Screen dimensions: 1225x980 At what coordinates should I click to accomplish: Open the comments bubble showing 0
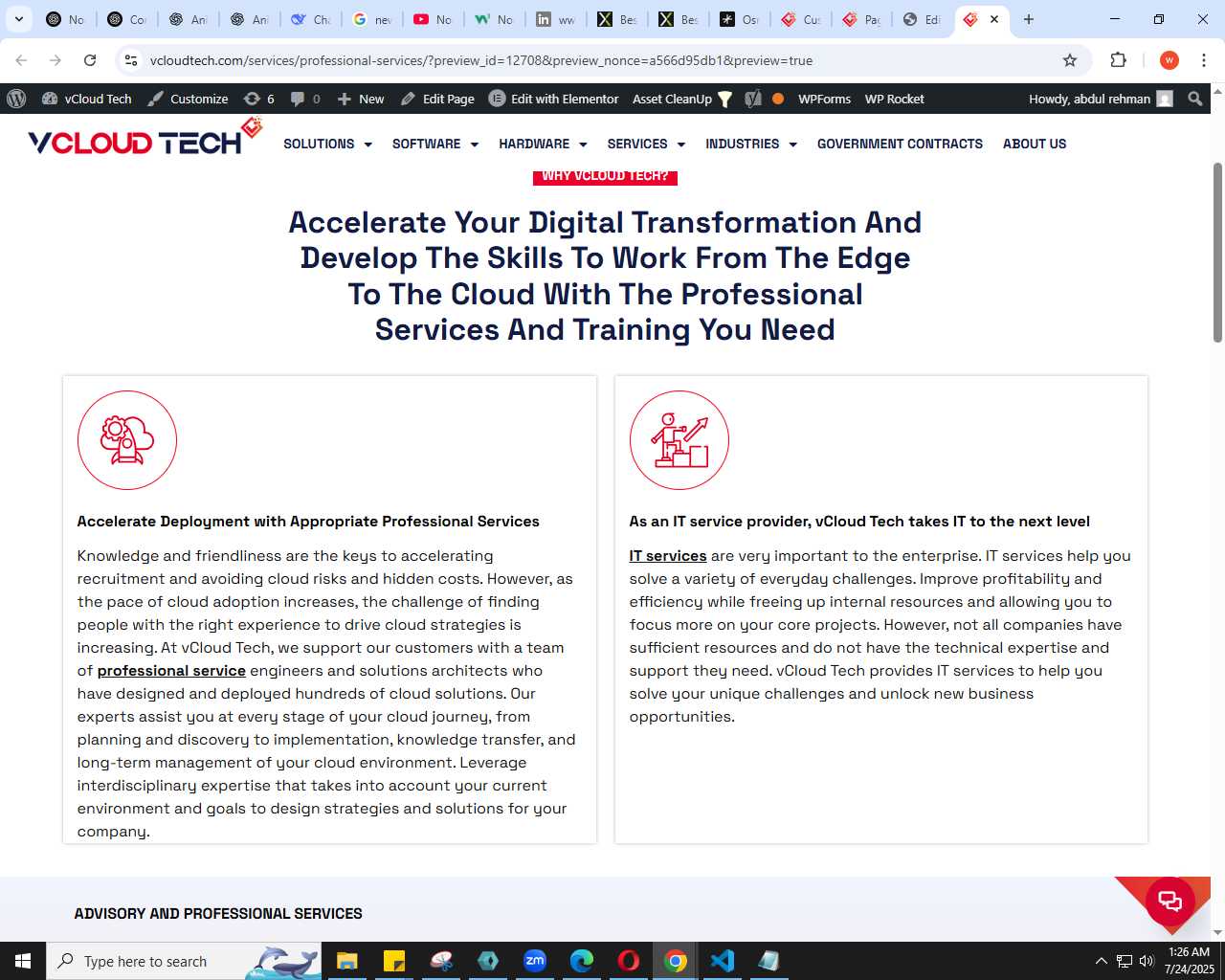(x=305, y=99)
